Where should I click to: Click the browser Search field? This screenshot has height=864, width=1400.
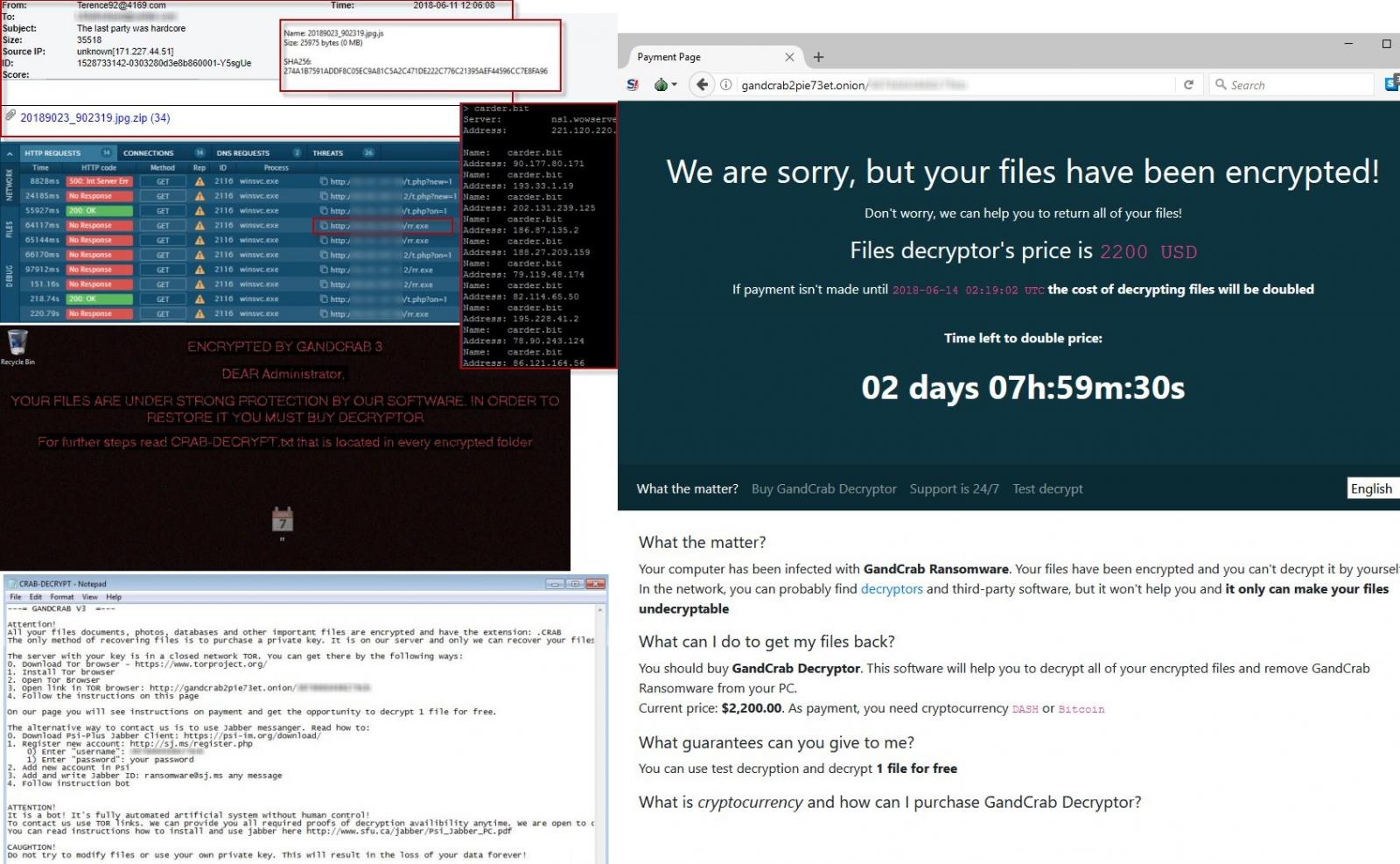click(x=1295, y=85)
